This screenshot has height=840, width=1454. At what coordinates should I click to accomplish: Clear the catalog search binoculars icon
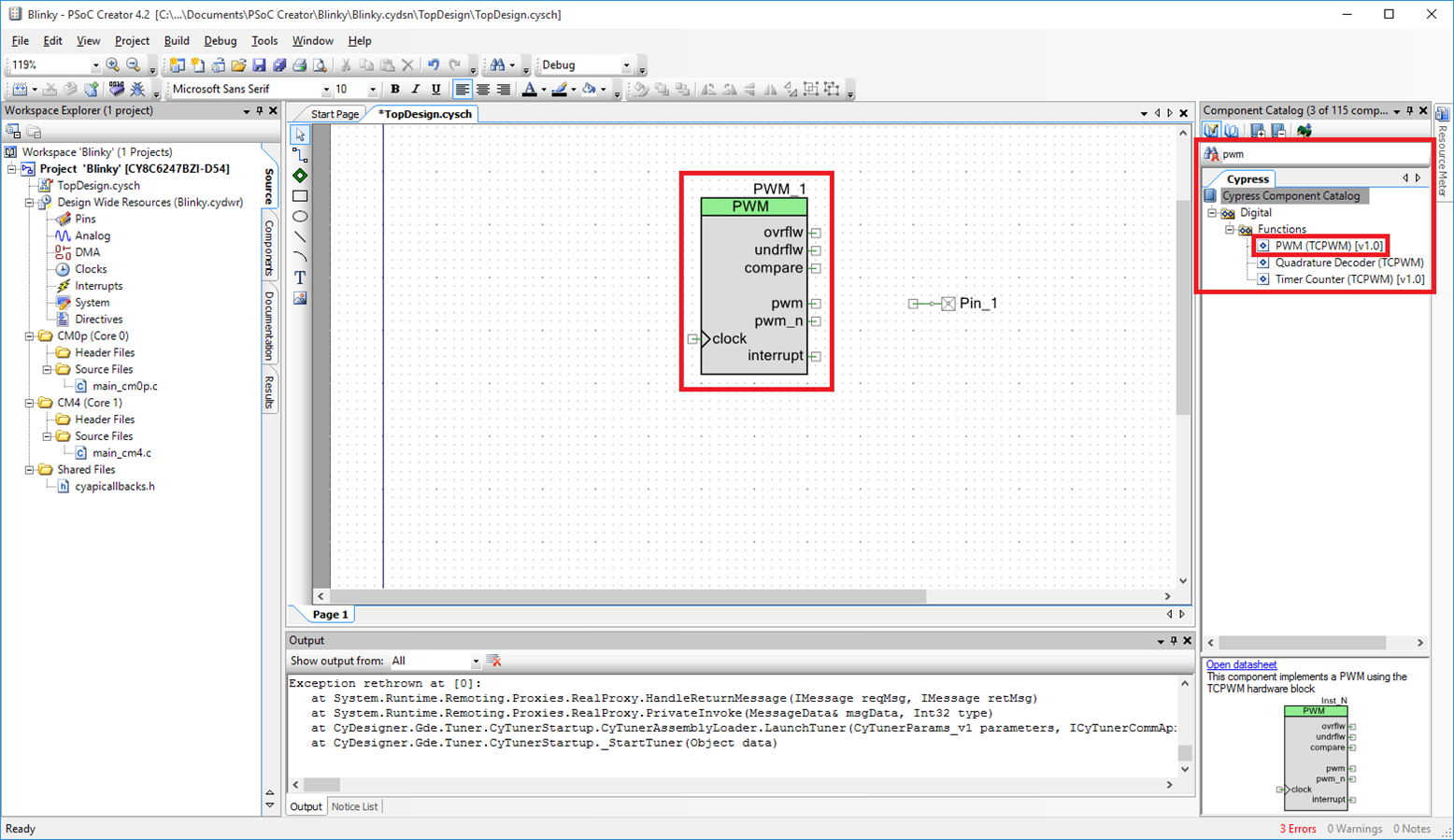point(1212,154)
